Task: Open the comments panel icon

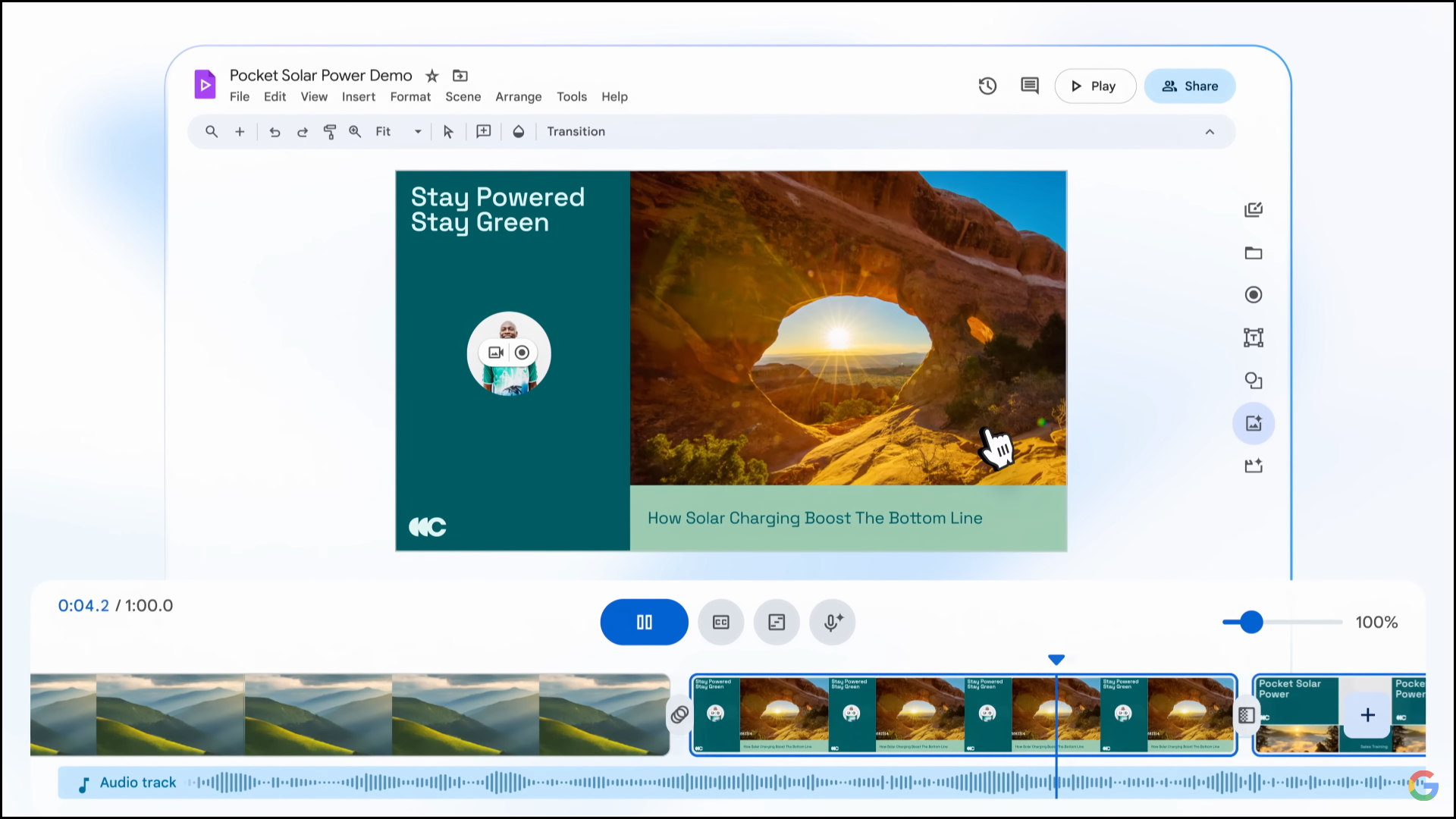Action: (x=1029, y=86)
